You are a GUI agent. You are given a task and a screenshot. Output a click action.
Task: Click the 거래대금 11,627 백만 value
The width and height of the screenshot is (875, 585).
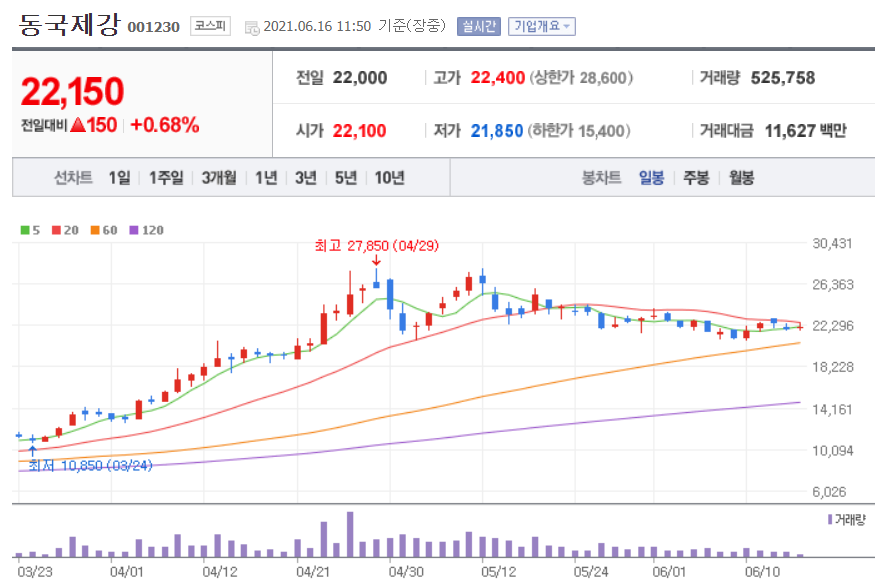[805, 131]
